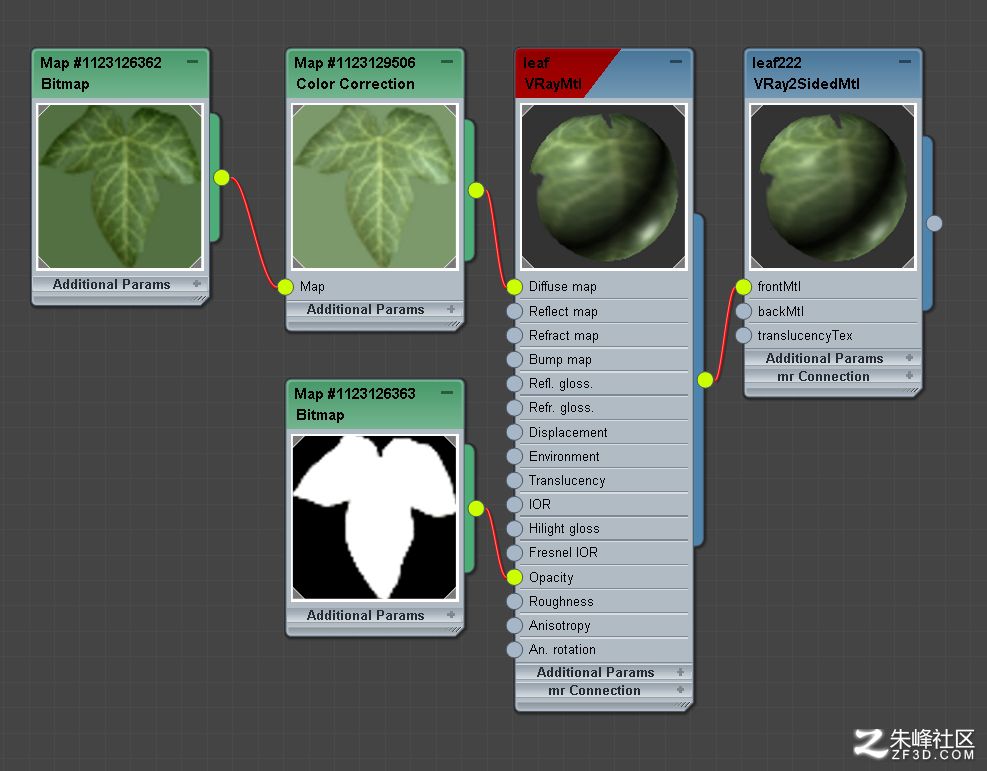Click the 'Fresnel IOR' slot label
The height and width of the screenshot is (771, 987).
(x=563, y=553)
